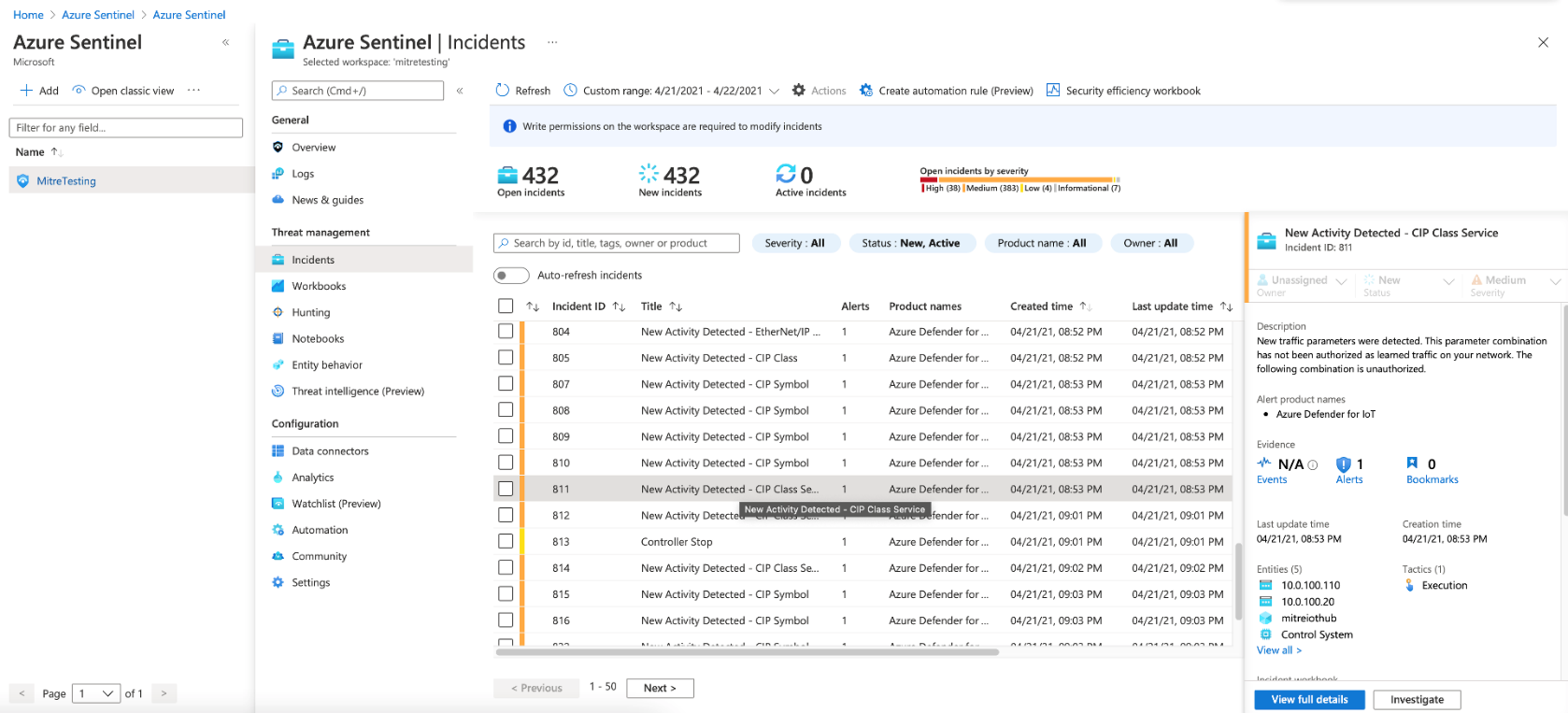This screenshot has width=1568, height=713.
Task: Expand the New status dropdown
Action: (x=1449, y=281)
